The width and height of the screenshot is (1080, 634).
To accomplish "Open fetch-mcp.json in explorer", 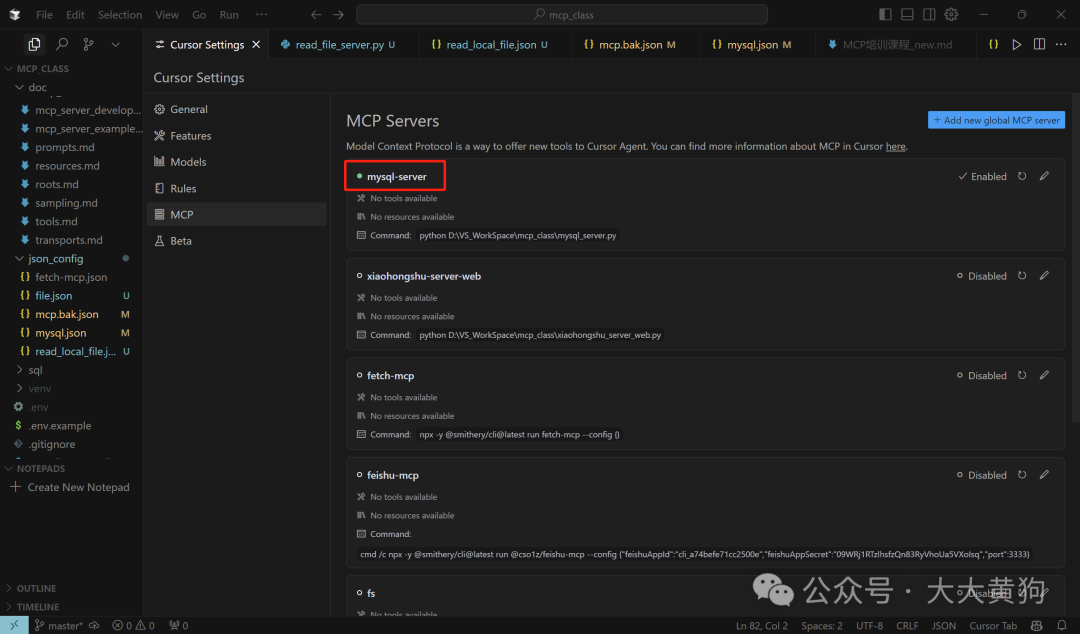I will click(x=71, y=277).
